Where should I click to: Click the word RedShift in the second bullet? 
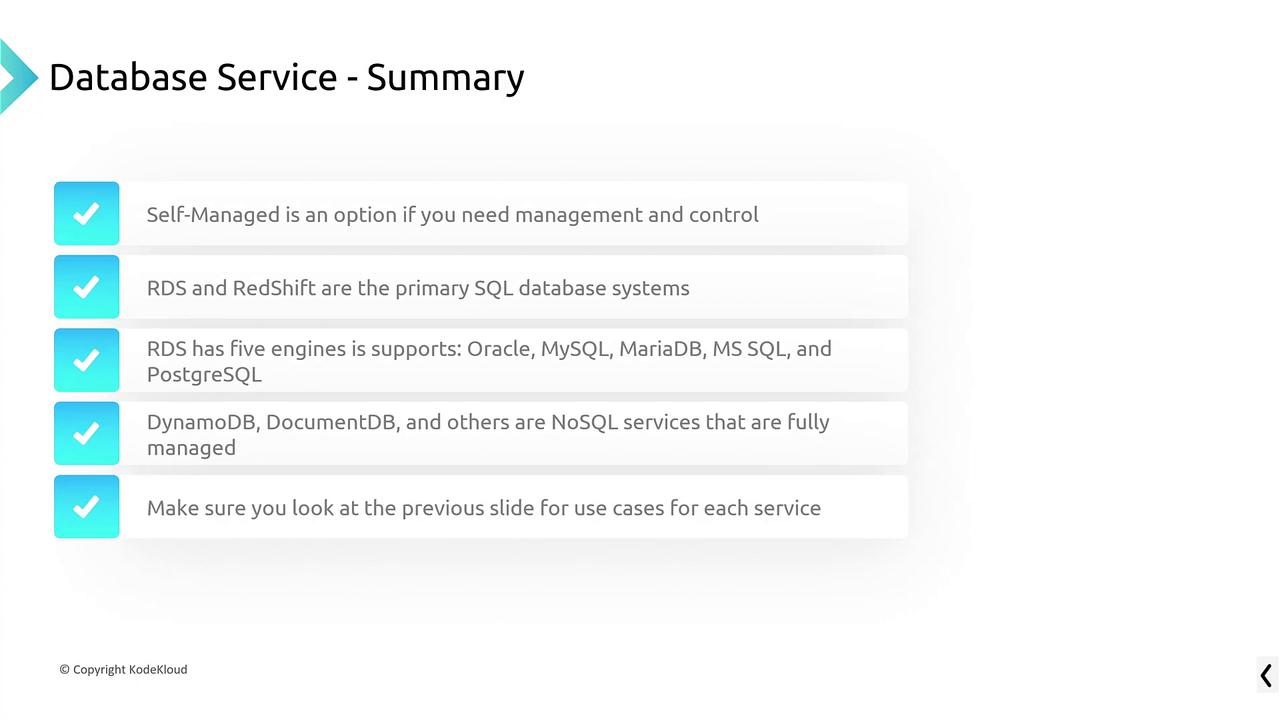274,288
